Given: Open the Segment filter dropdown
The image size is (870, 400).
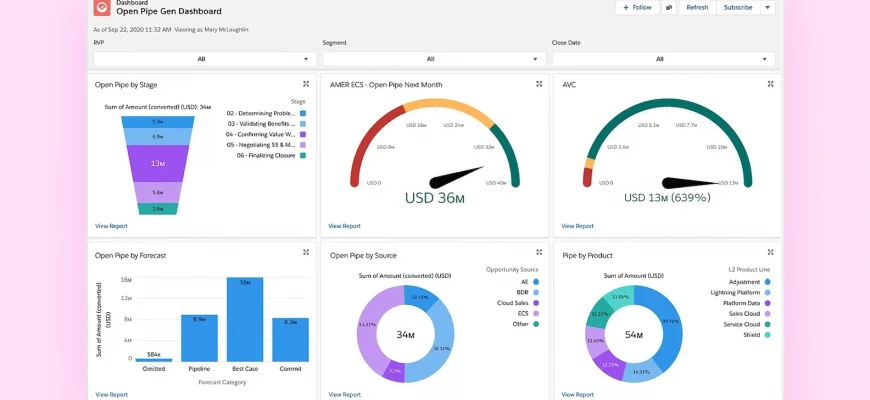Looking at the screenshot, I should pos(433,59).
